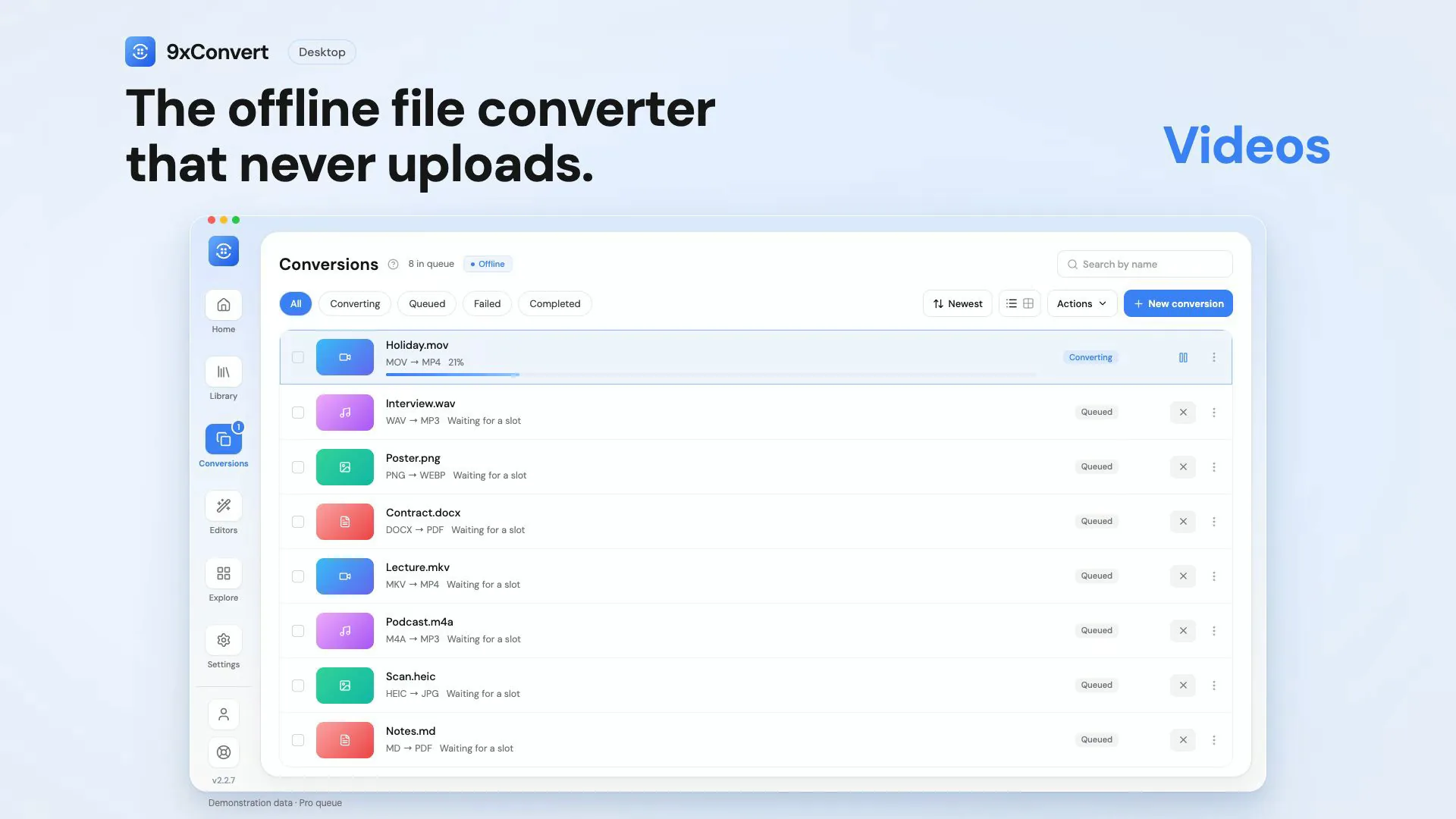Cancel the queued Lecture.mkv conversion
This screenshot has height=819, width=1456.
click(x=1183, y=576)
